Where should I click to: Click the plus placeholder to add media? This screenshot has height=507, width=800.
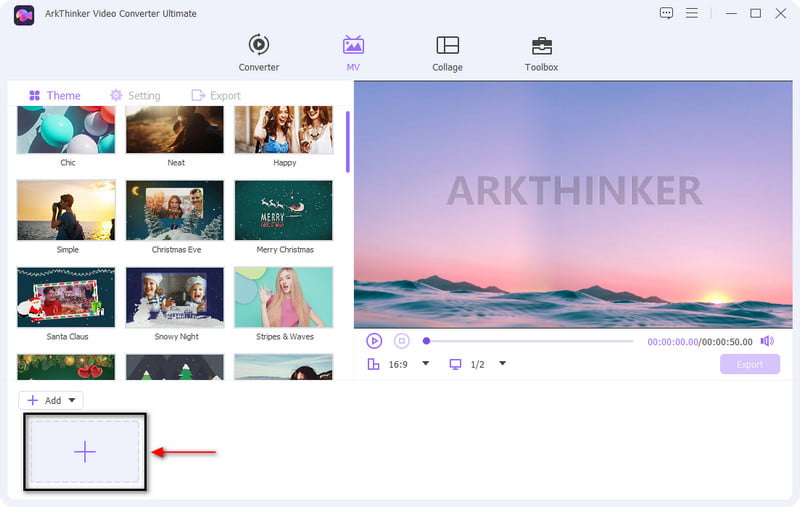pos(85,452)
